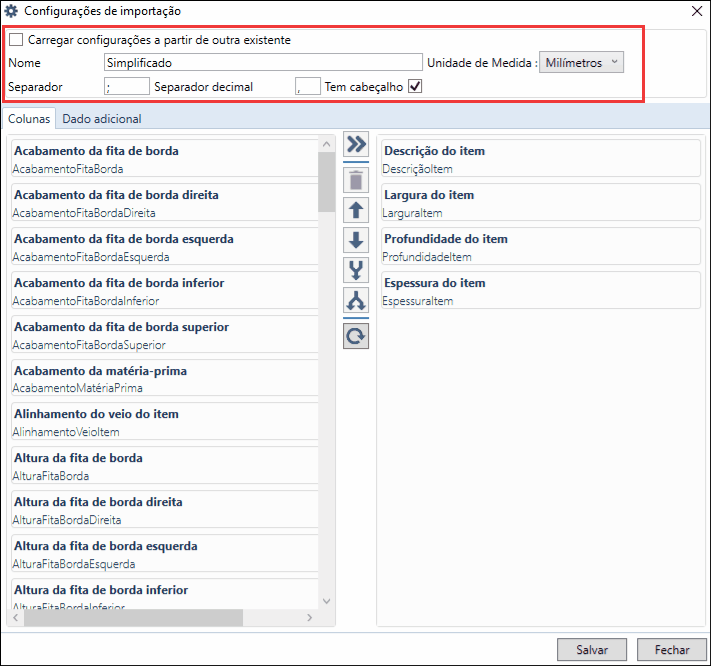The width and height of the screenshot is (711, 666).
Task: Open the Unidade de Medida dropdown
Action: coord(581,63)
